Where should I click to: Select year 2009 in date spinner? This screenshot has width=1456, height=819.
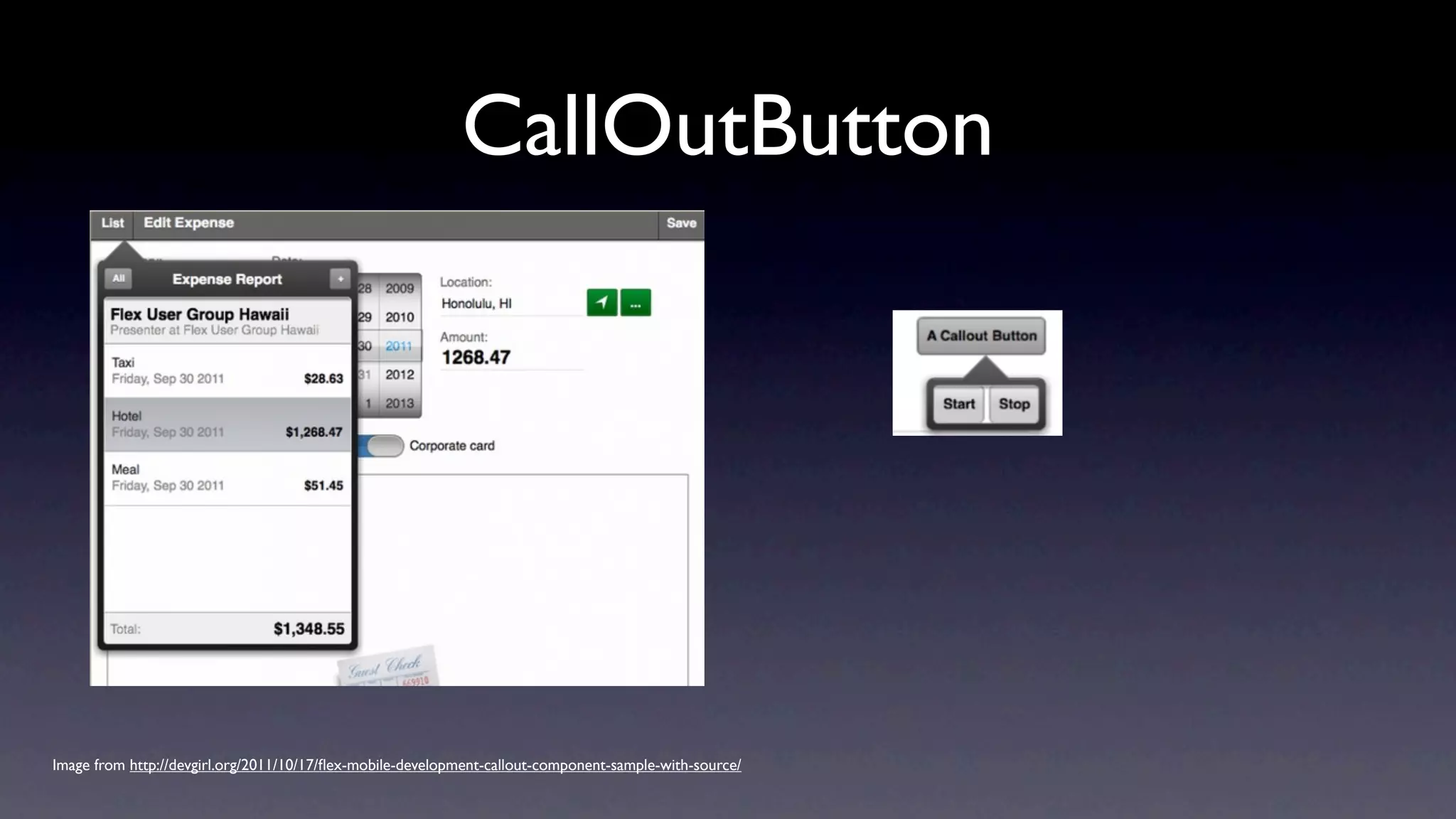pyautogui.click(x=400, y=289)
